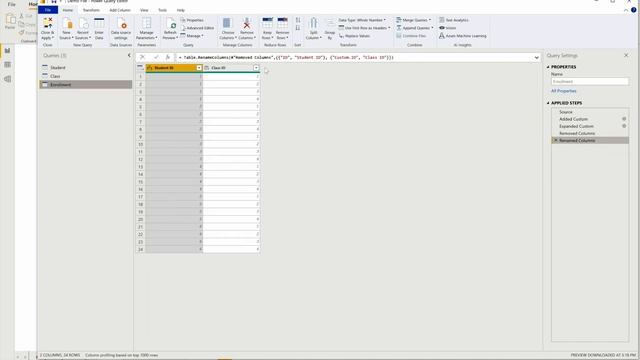
Task: Click Replace Values in Transform group
Action: pyautogui.click(x=354, y=36)
